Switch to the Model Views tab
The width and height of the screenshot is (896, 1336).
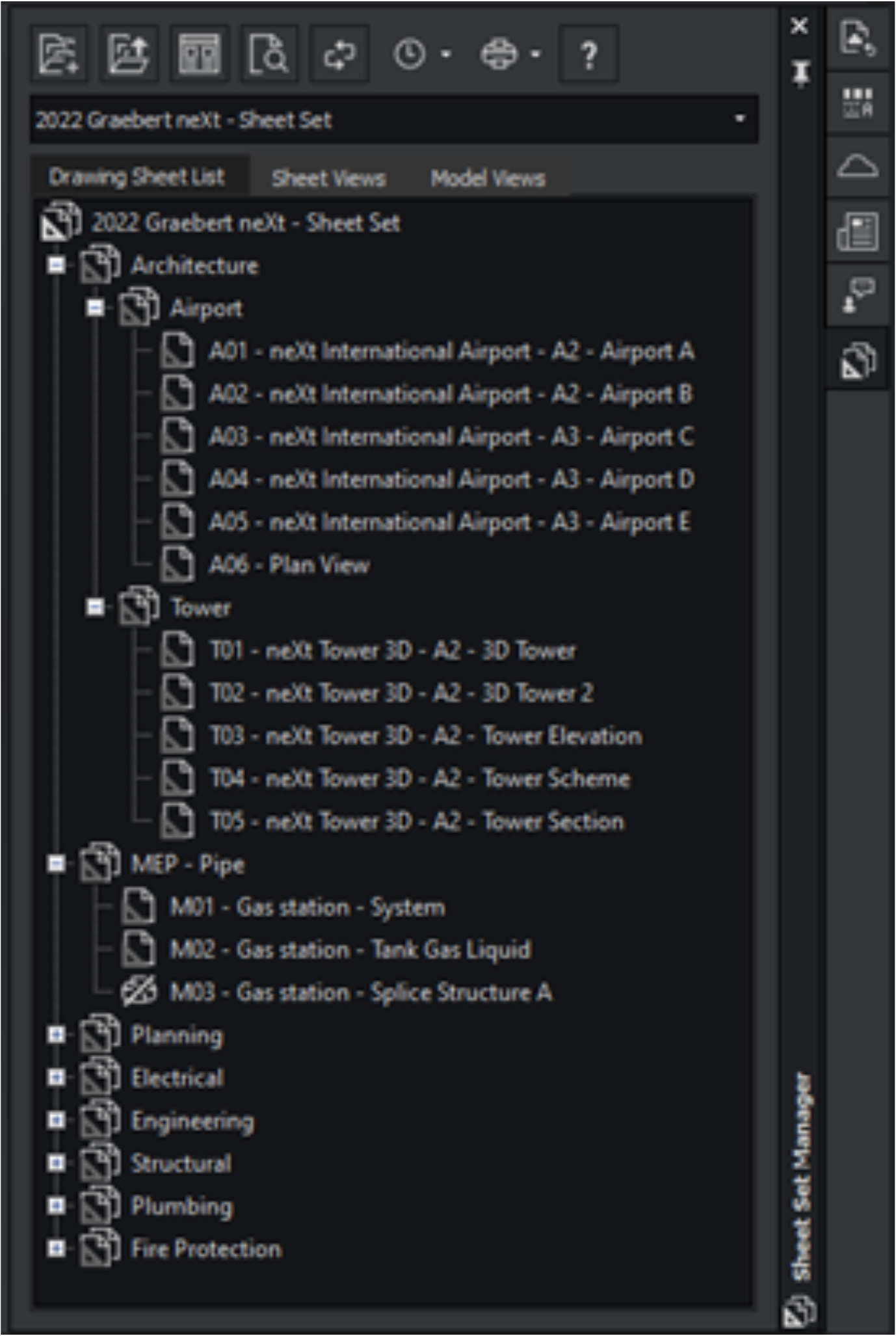[488, 178]
